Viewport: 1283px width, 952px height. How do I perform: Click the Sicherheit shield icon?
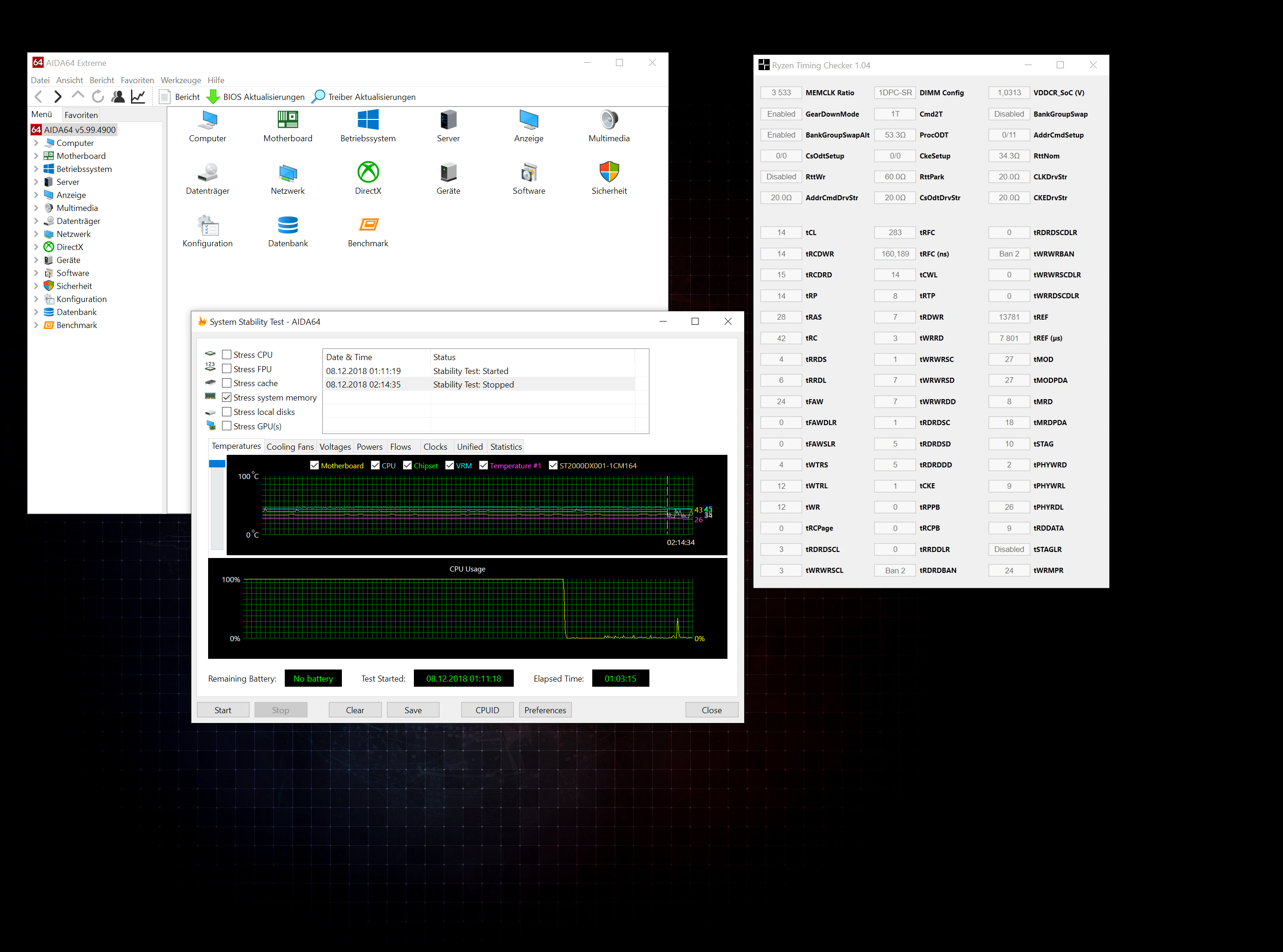tap(609, 172)
